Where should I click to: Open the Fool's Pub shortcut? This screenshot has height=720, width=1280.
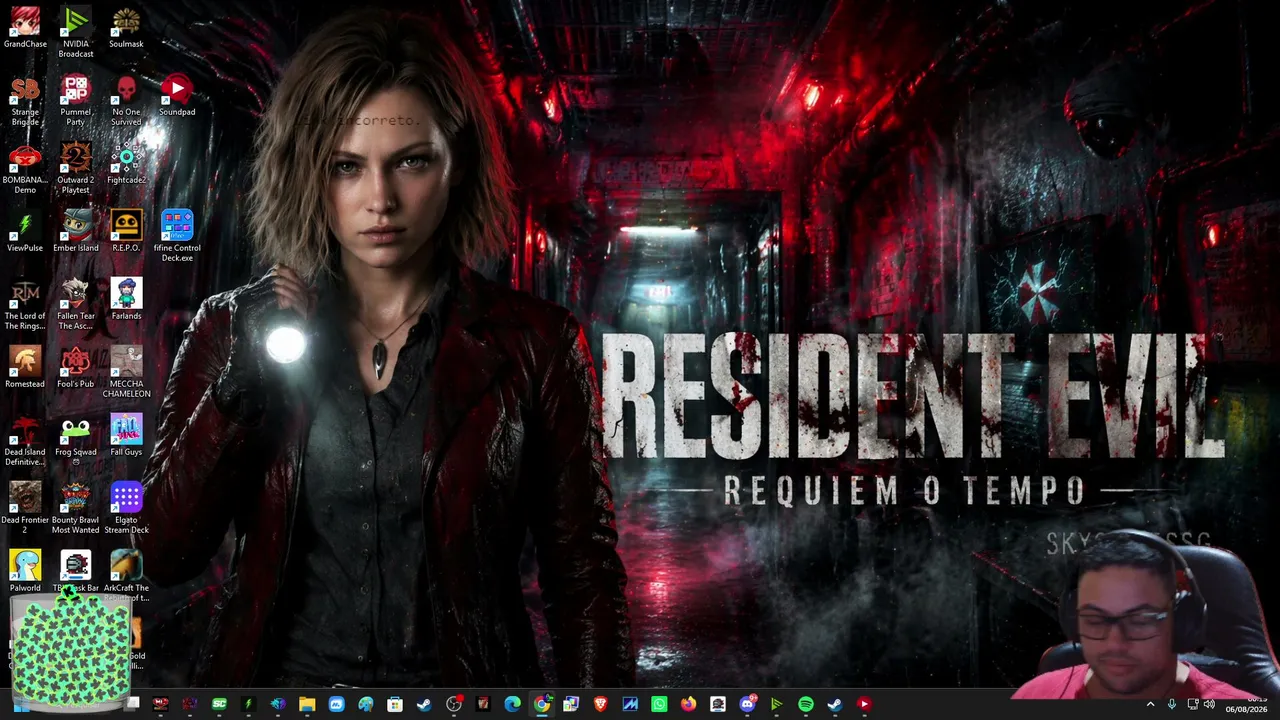click(76, 369)
